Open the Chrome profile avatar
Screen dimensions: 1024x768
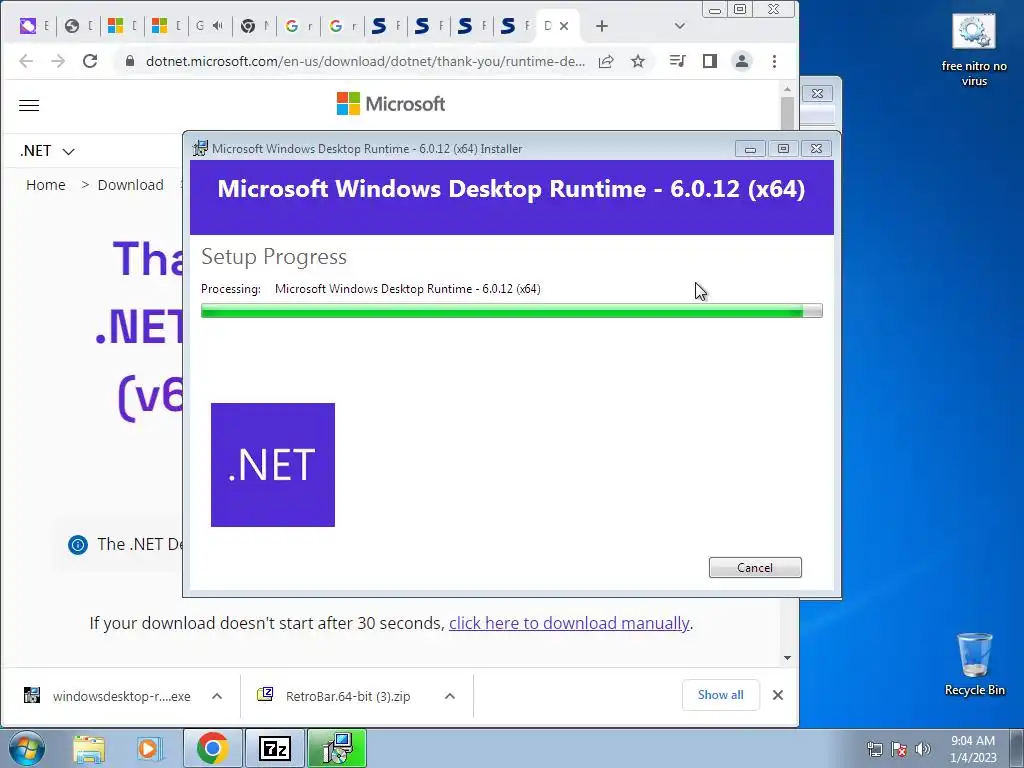point(742,61)
